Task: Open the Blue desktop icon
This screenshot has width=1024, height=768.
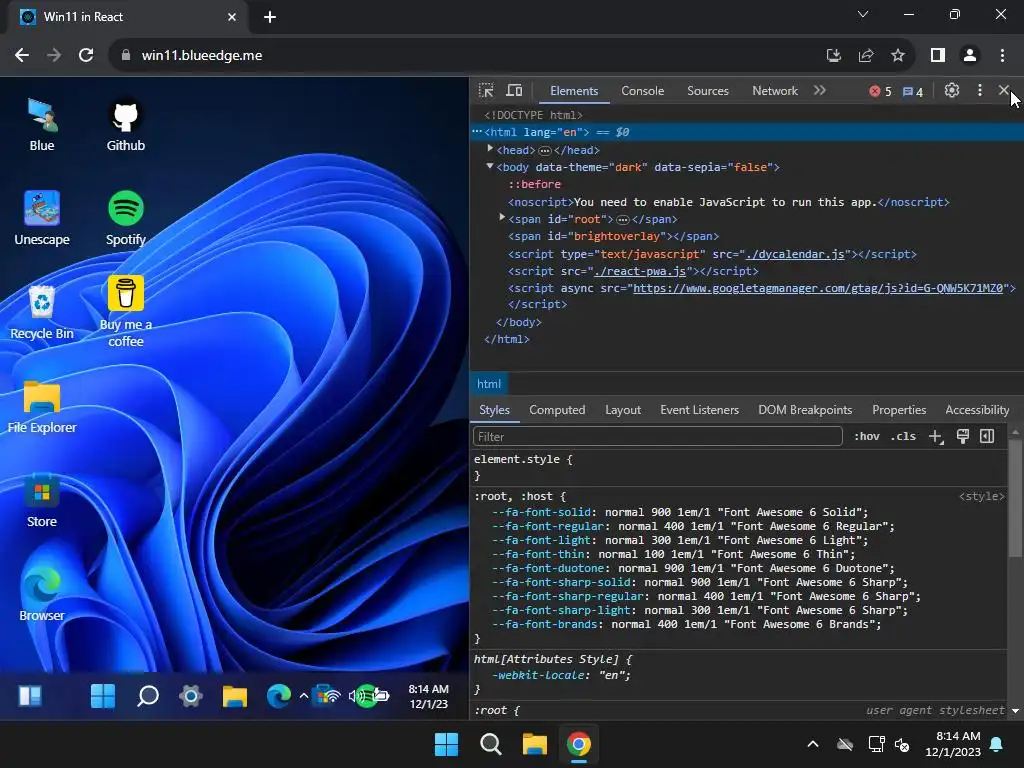Action: pyautogui.click(x=42, y=125)
